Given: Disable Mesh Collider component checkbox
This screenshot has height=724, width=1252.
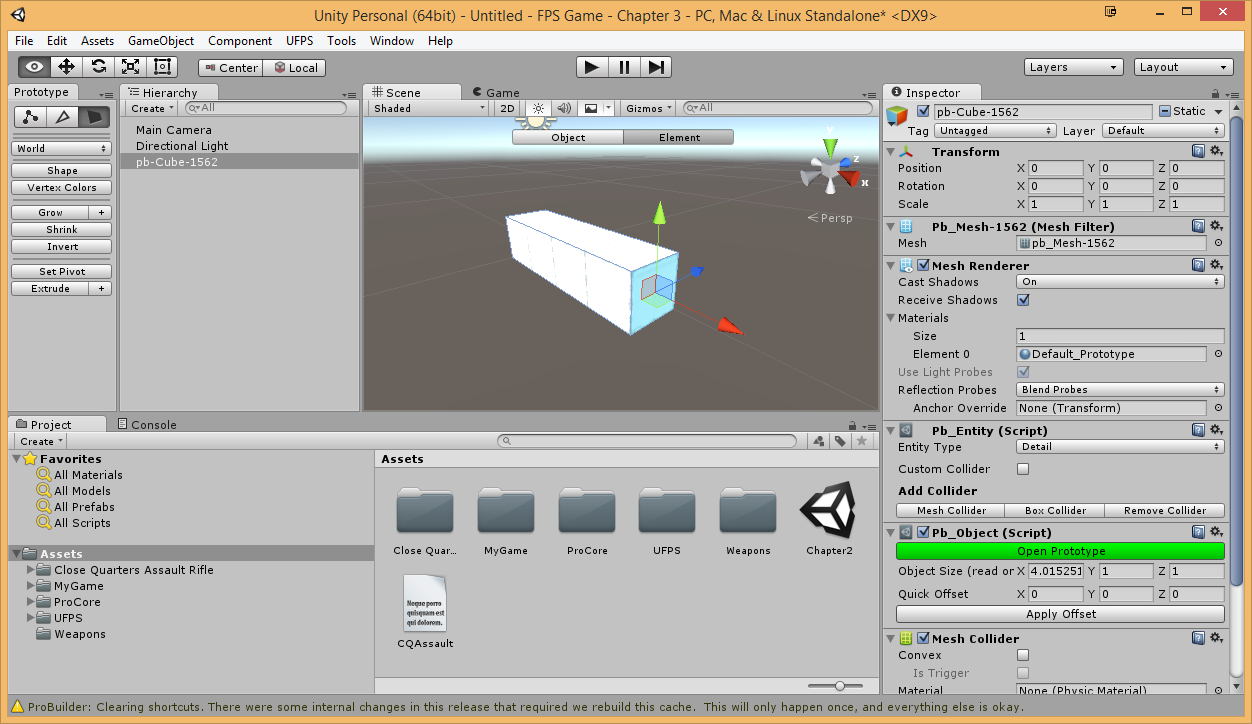Looking at the screenshot, I should point(923,638).
